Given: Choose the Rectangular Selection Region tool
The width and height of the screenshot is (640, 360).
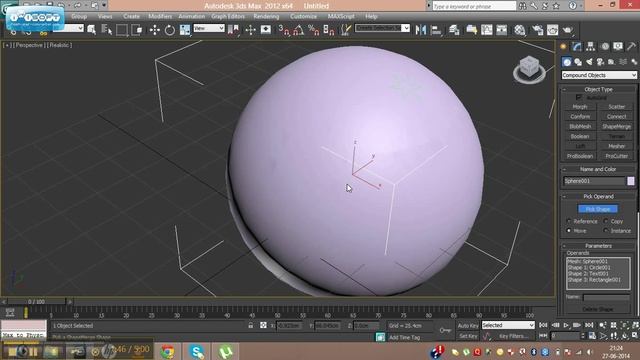Looking at the screenshot, I should coord(122,30).
